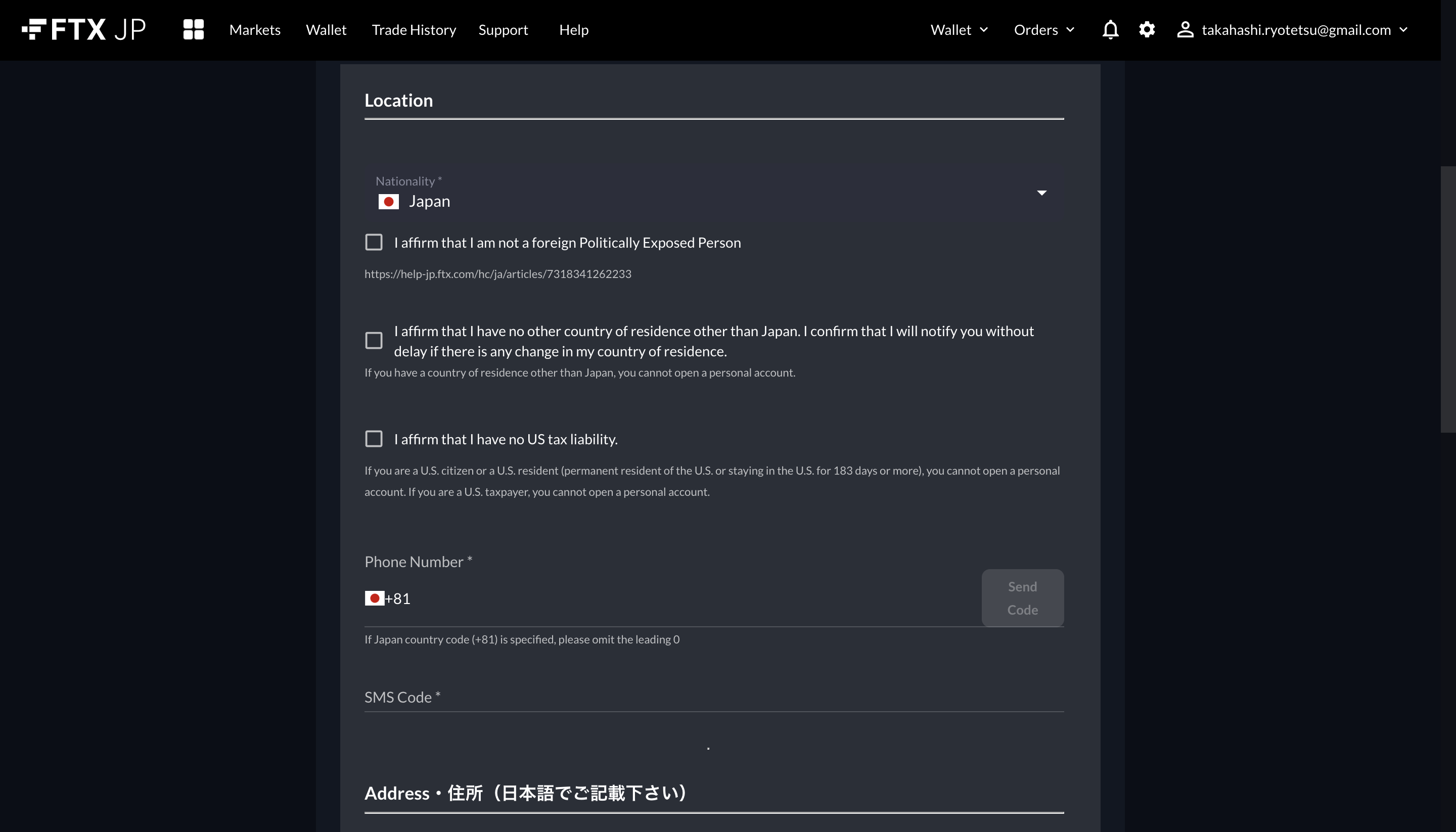
Task: Check the foreign Politically Exposed Person affirmation
Action: click(373, 242)
